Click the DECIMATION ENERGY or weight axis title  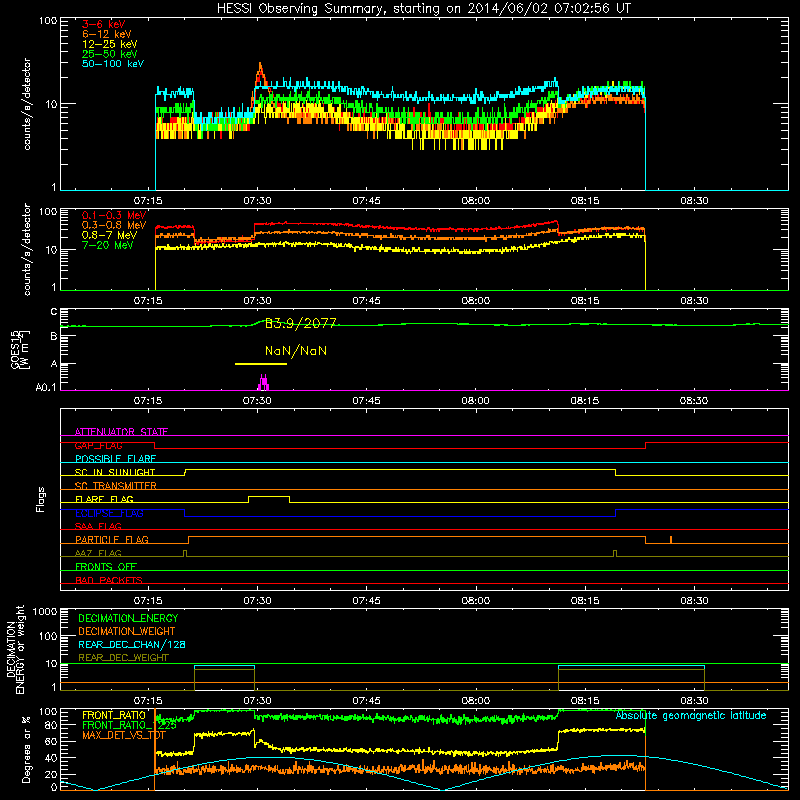[15, 650]
